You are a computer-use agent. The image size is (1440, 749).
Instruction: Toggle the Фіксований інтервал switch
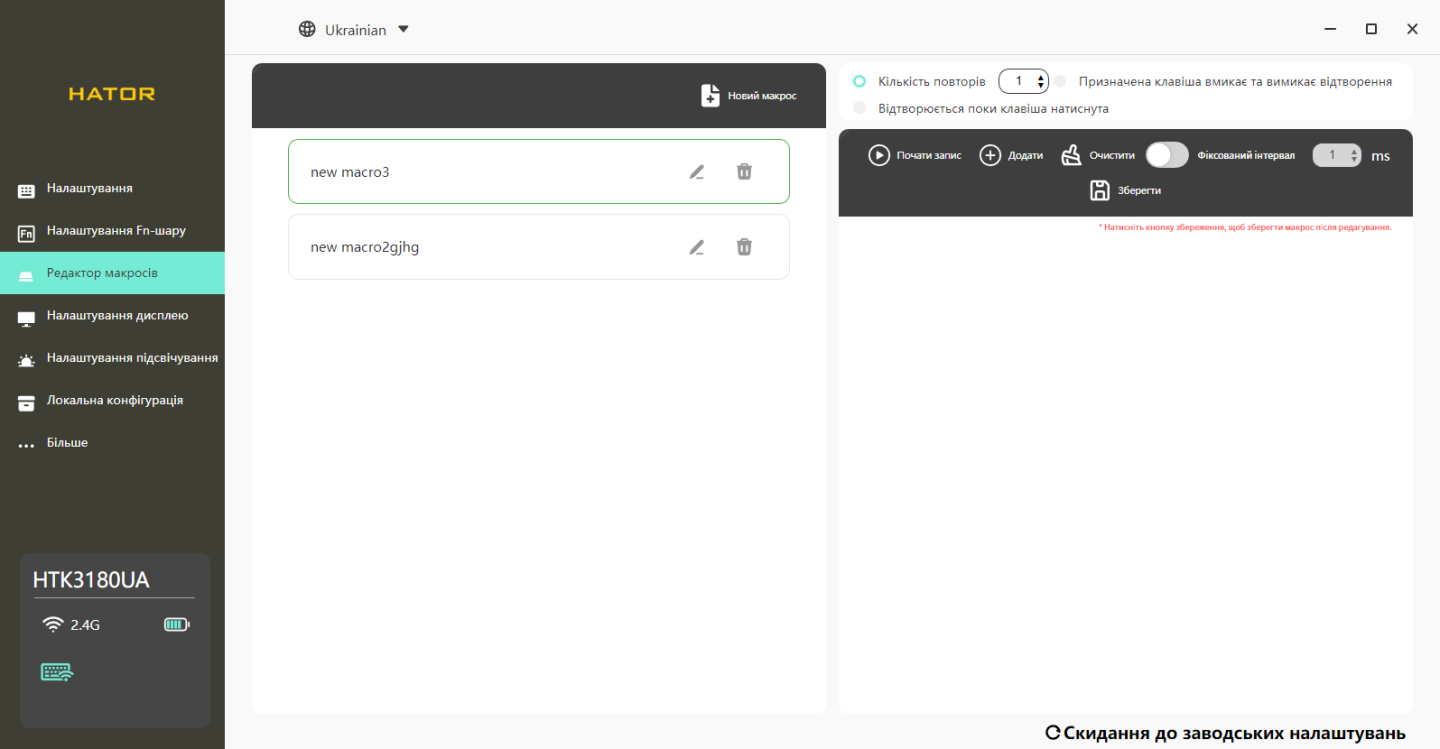click(1167, 155)
